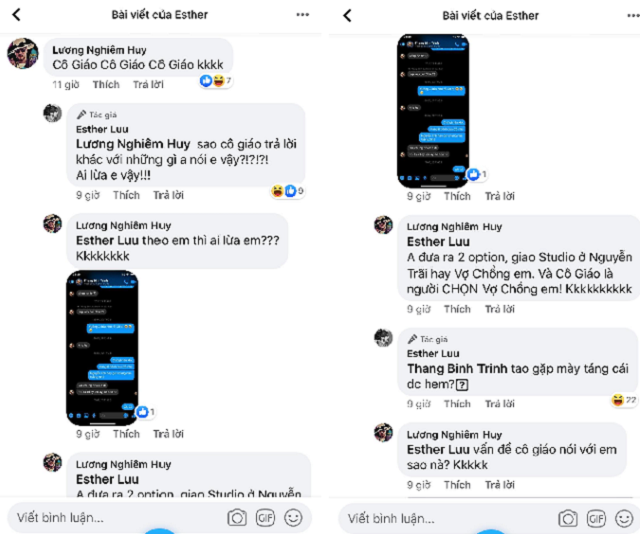The height and width of the screenshot is (534, 640).
Task: View reactions on the 'Ai lừa e vậy' reply
Action: click(288, 191)
